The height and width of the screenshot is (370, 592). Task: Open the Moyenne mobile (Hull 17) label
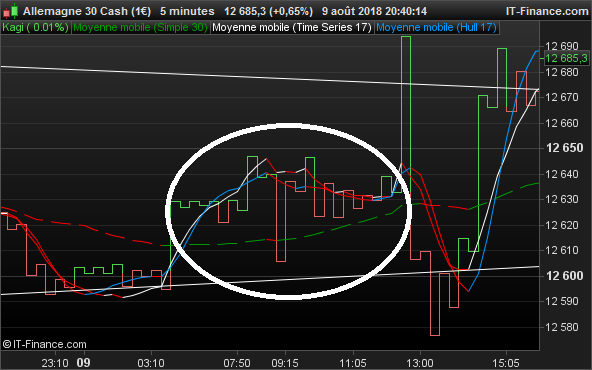click(436, 28)
